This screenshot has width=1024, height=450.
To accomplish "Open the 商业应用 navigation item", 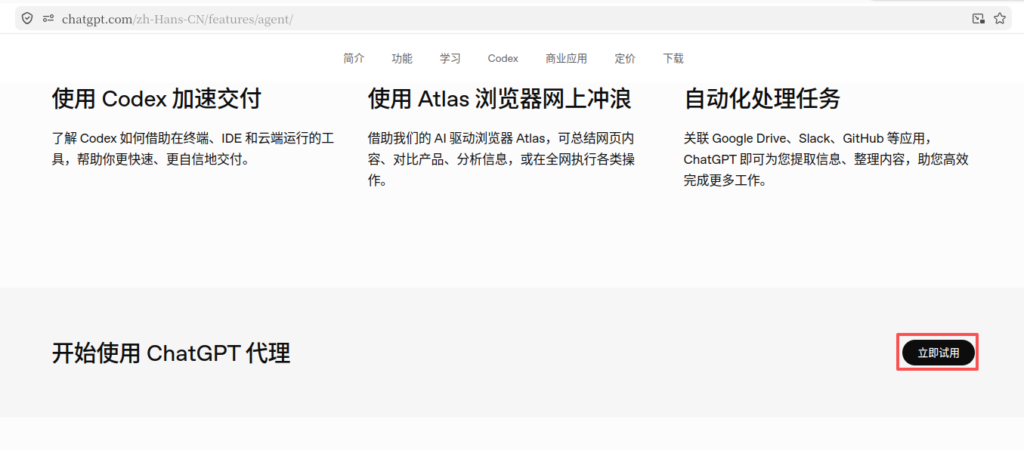I will 566,58.
